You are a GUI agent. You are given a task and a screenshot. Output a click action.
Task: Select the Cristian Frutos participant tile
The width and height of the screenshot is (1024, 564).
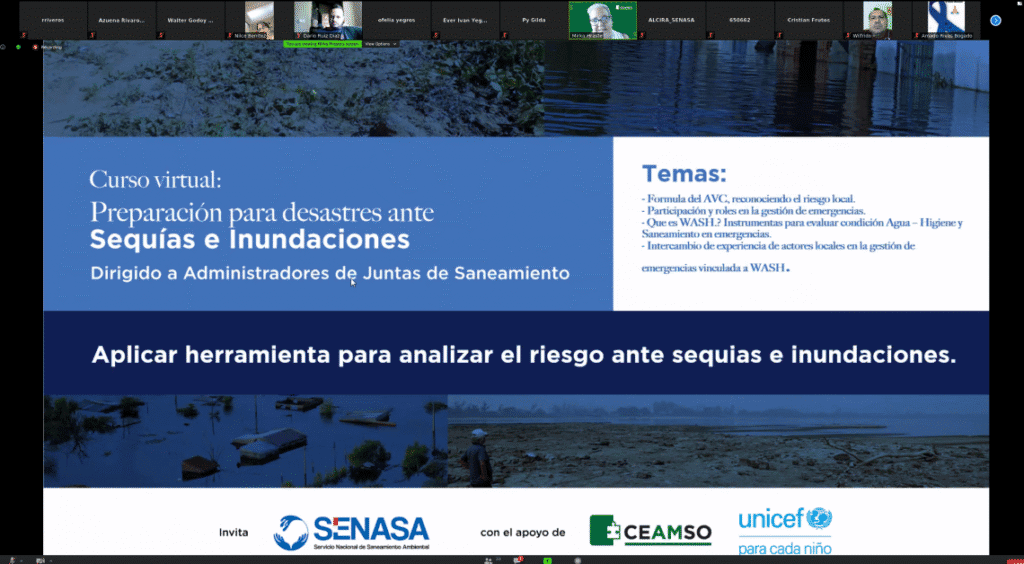coord(807,20)
